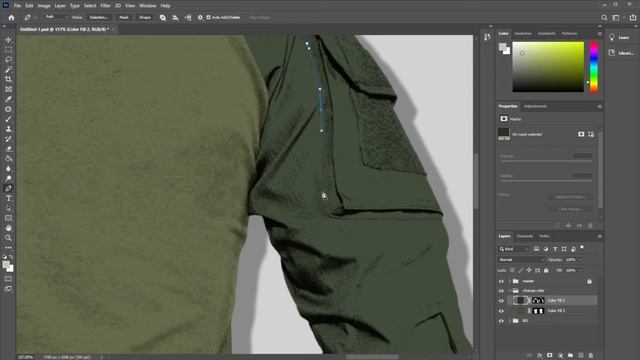Select the Path Selection tool
The width and height of the screenshot is (640, 360).
[8, 208]
